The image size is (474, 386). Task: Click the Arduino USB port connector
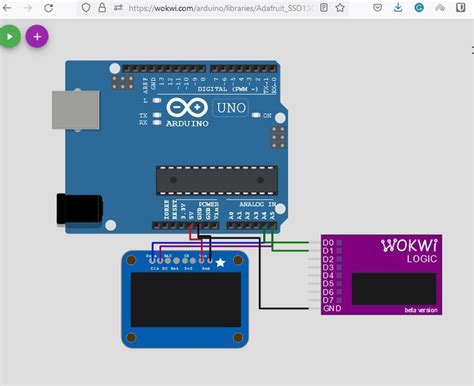[x=76, y=110]
